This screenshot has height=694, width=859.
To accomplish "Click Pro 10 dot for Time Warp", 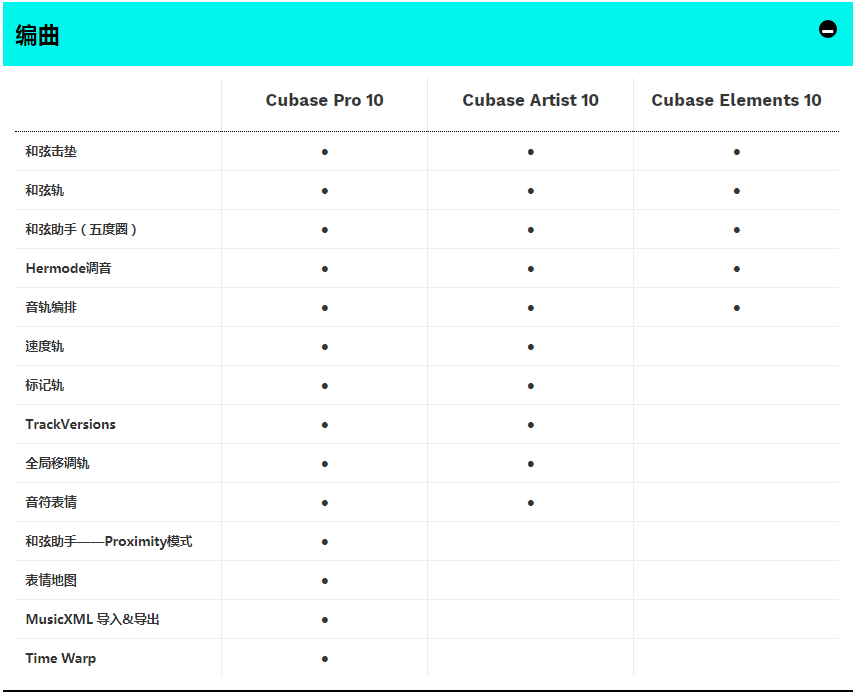I will (x=325, y=659).
